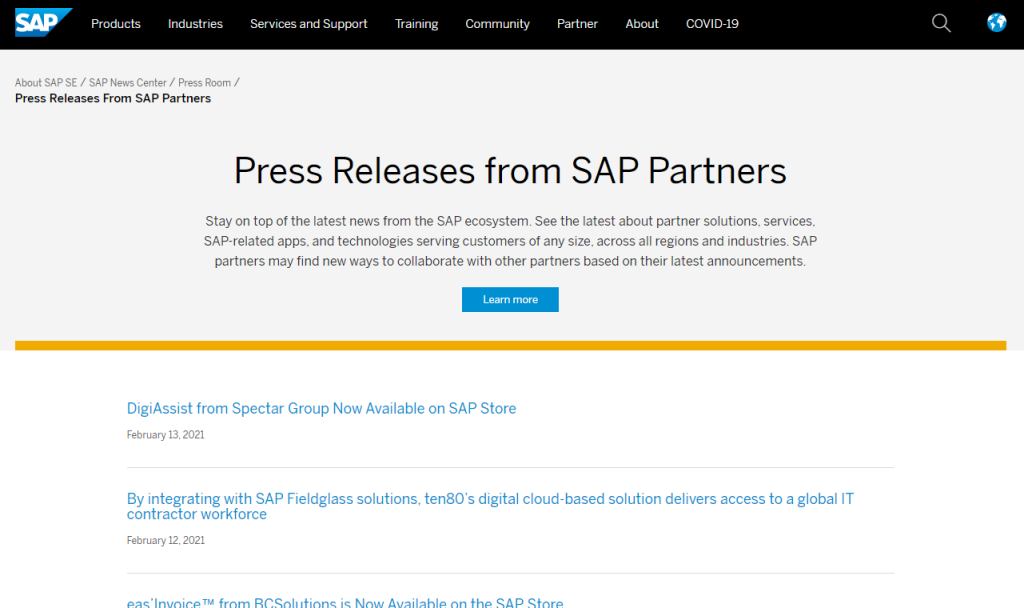1024x608 pixels.
Task: Go to SAP News Center breadcrumb
Action: tap(128, 83)
